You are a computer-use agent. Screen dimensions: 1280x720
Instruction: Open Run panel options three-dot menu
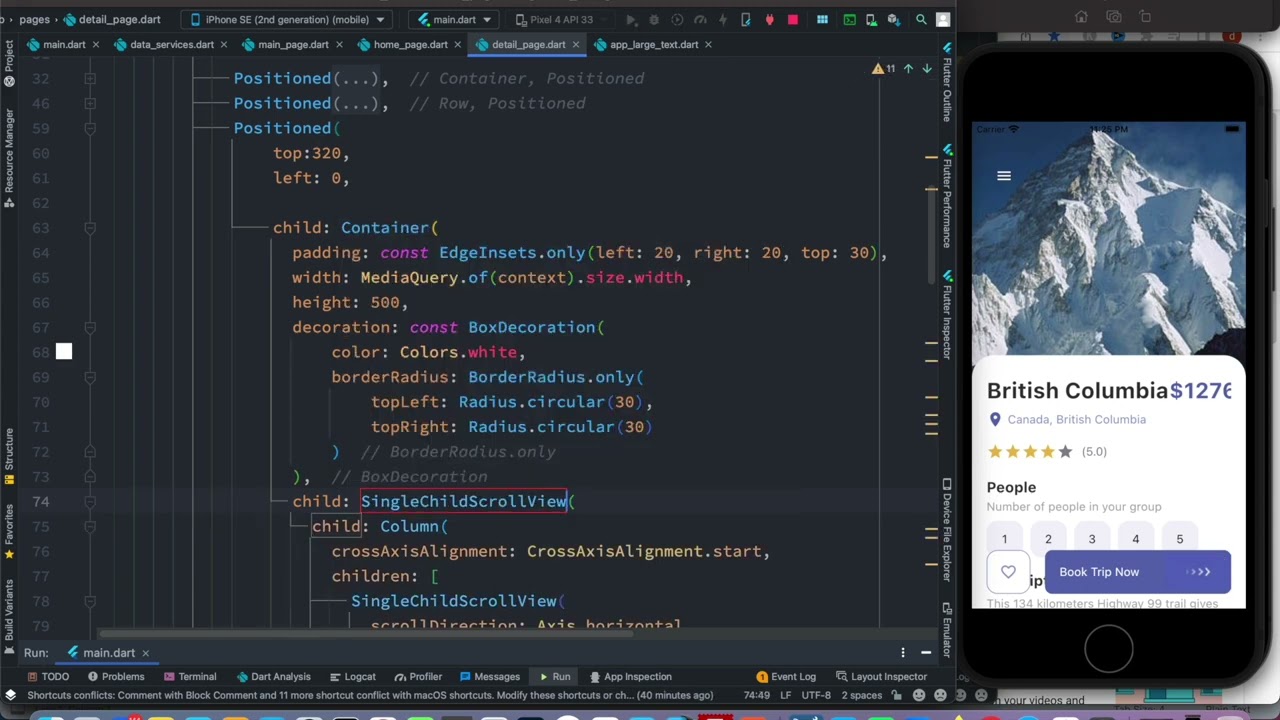[903, 653]
